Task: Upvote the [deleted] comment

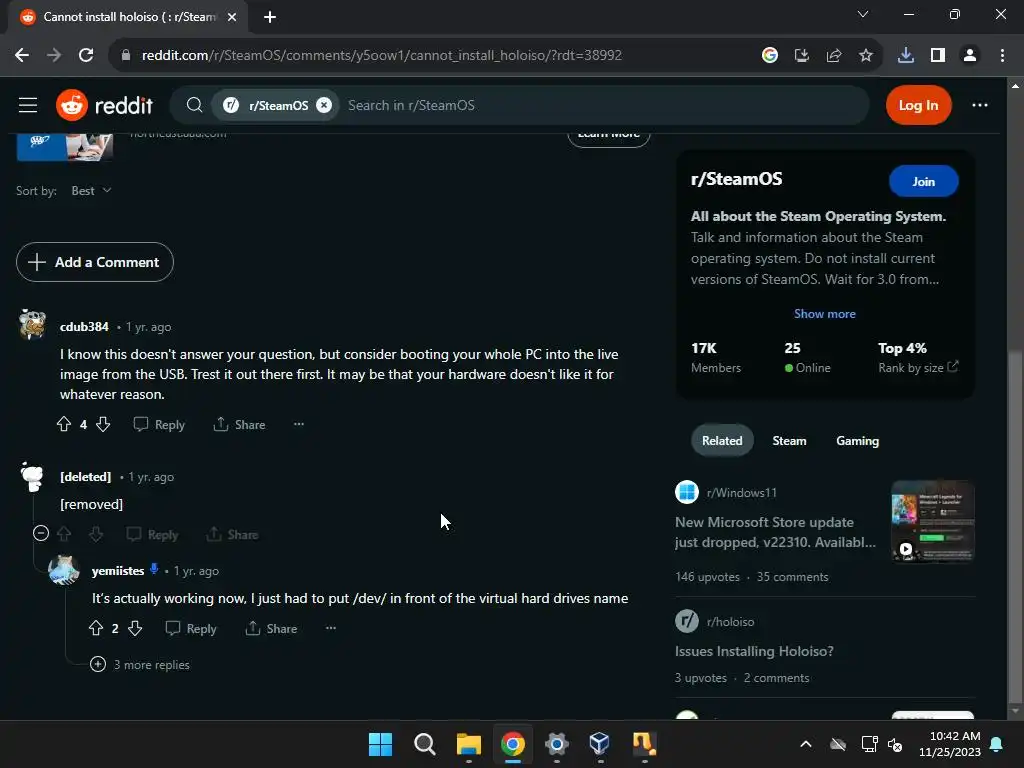Action: (x=64, y=534)
